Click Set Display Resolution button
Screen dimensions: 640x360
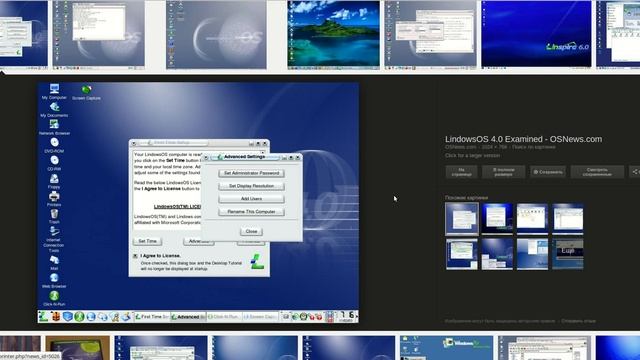(x=251, y=186)
